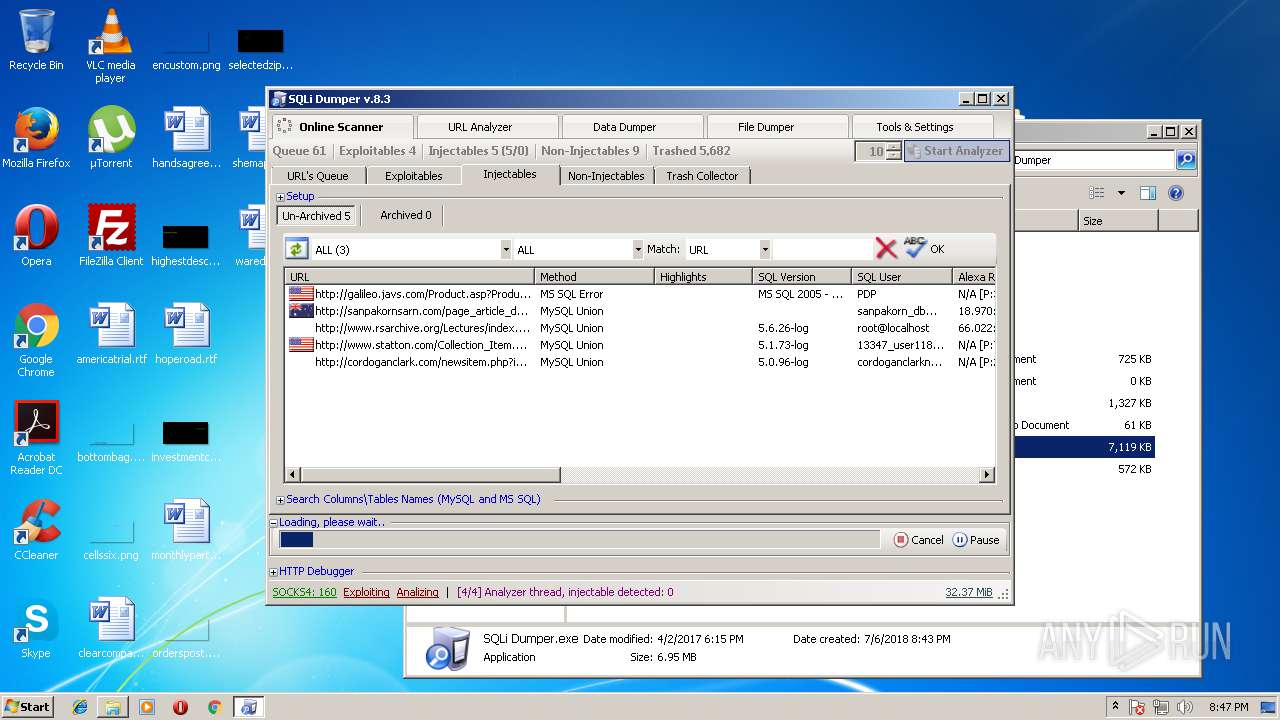Launch CCleaner from the desktop
This screenshot has width=1280, height=720.
(36, 530)
